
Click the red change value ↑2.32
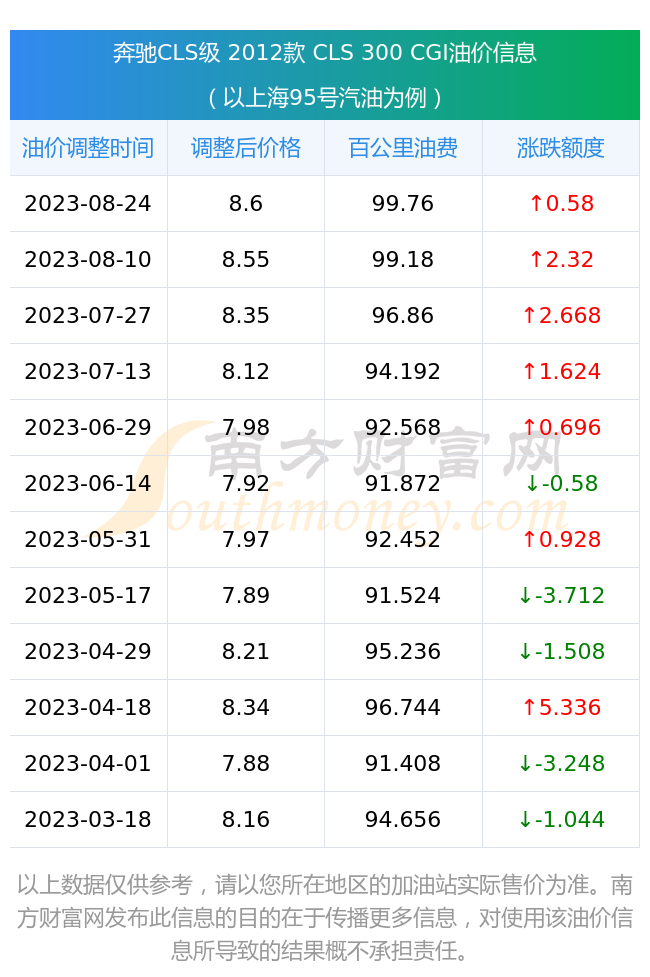(561, 260)
